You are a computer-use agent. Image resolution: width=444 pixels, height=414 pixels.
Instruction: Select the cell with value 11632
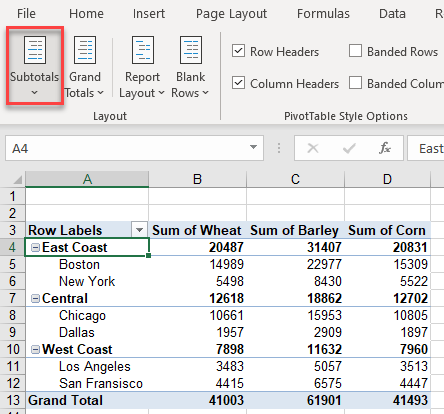point(295,349)
